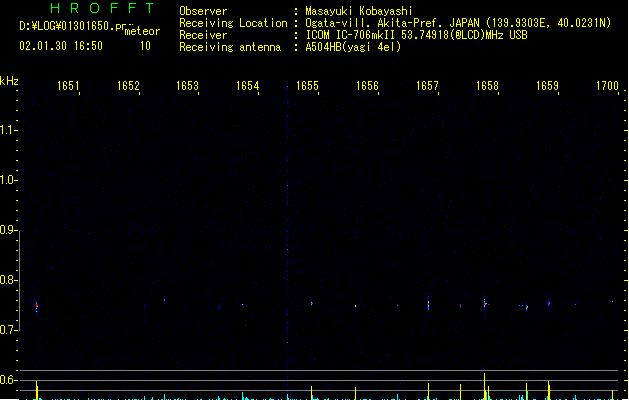
Task: Click the meteor echo directly below the 1659 label
Action: pyautogui.click(x=549, y=304)
